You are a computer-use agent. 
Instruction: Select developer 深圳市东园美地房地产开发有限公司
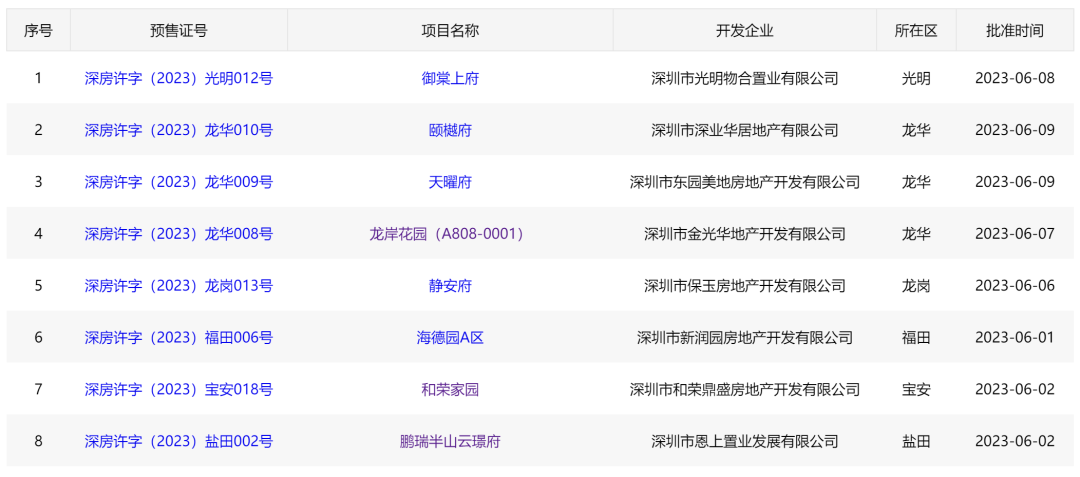(745, 182)
